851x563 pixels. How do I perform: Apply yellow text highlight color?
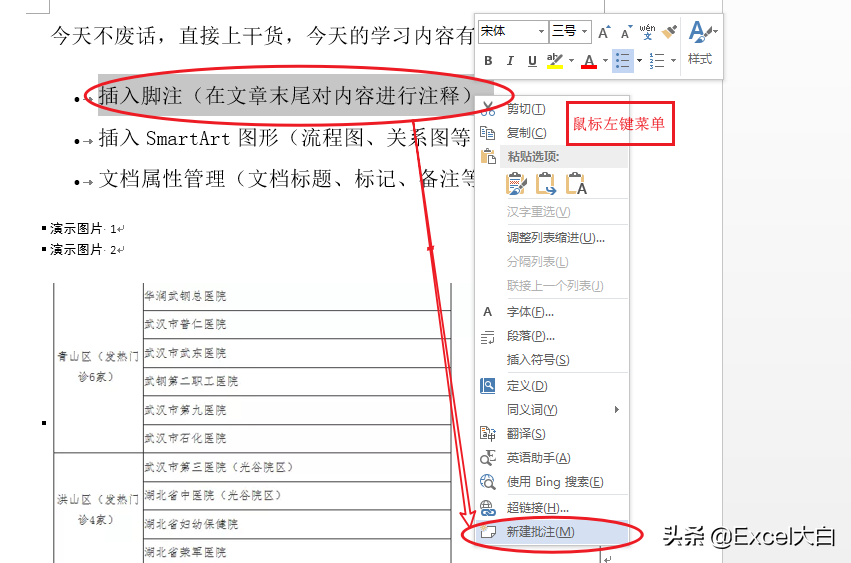pyautogui.click(x=554, y=61)
